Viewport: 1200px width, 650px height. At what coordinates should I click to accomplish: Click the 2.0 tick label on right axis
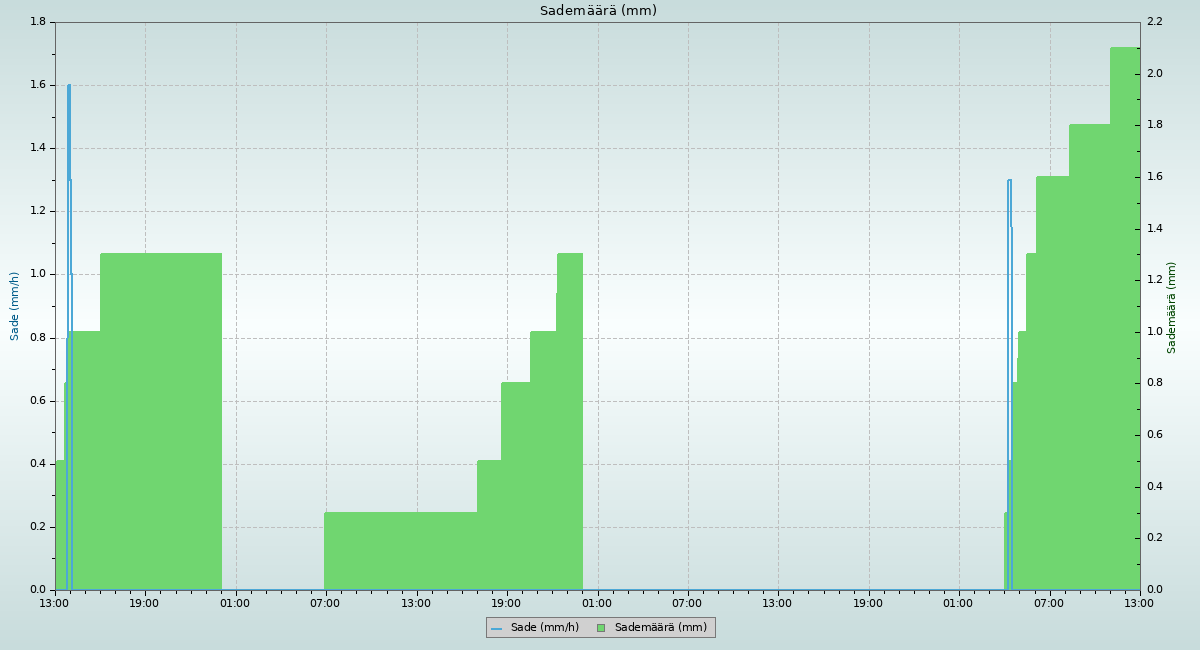click(1154, 74)
